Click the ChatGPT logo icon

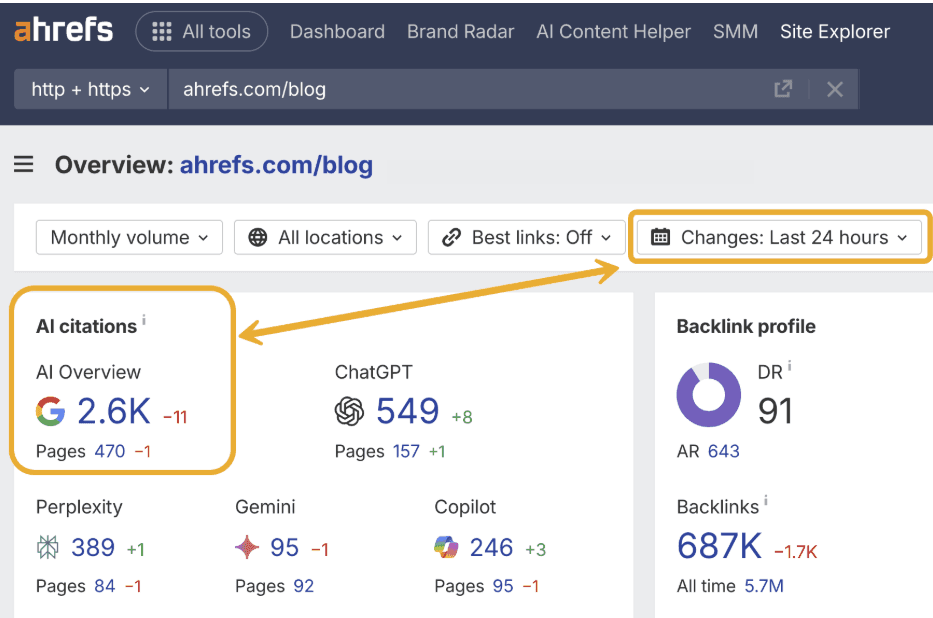[x=349, y=411]
